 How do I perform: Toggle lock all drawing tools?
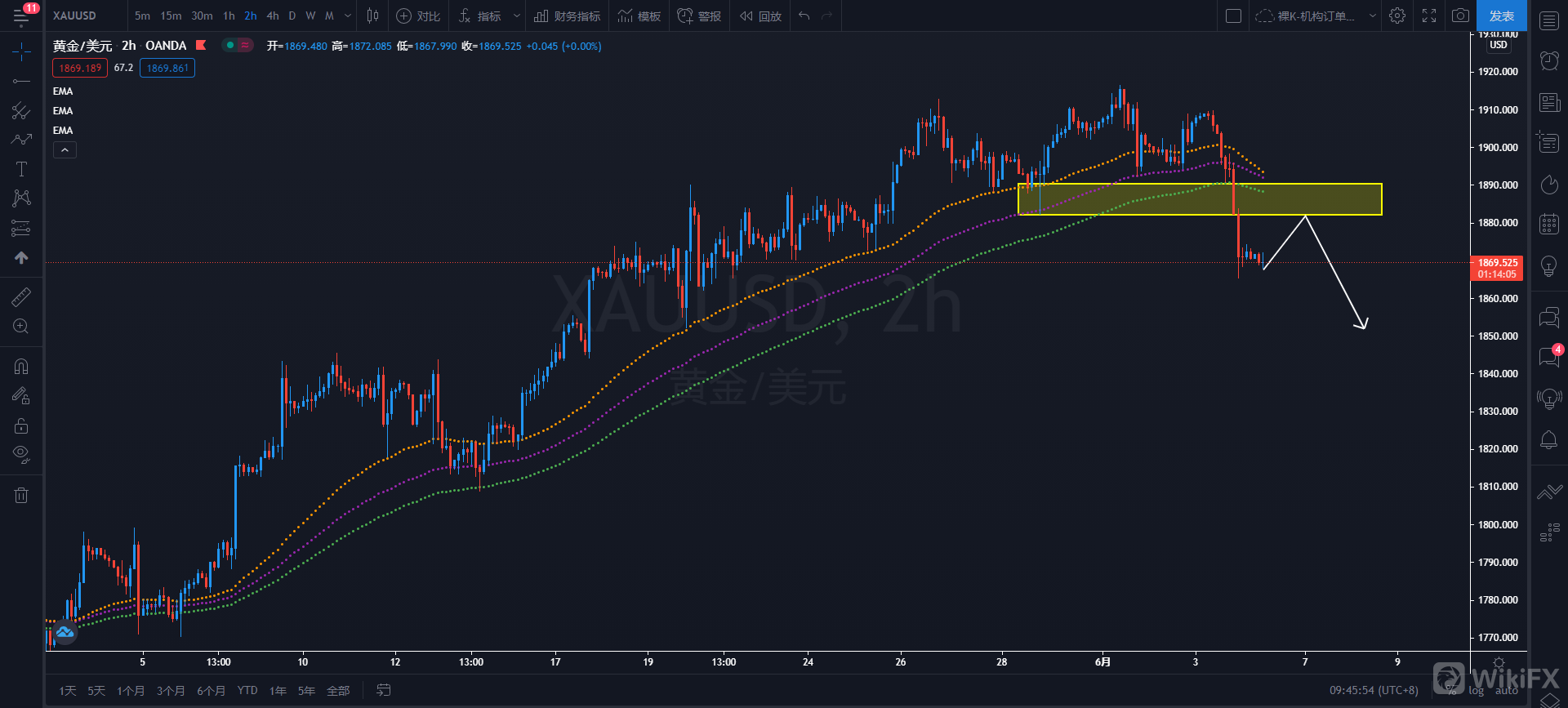click(21, 425)
